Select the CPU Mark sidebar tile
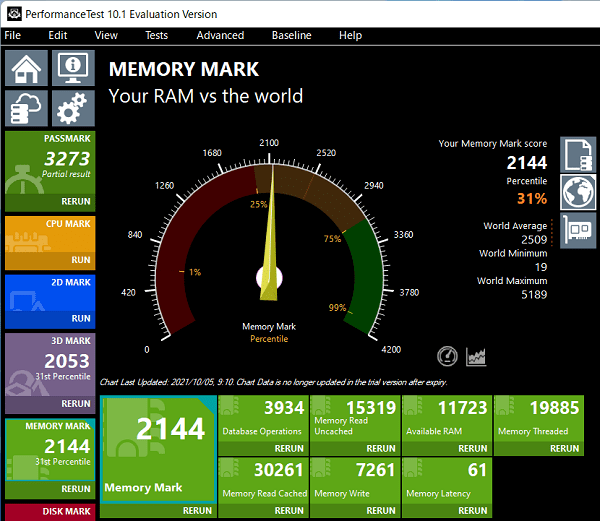This screenshot has height=521, width=600. (50, 234)
